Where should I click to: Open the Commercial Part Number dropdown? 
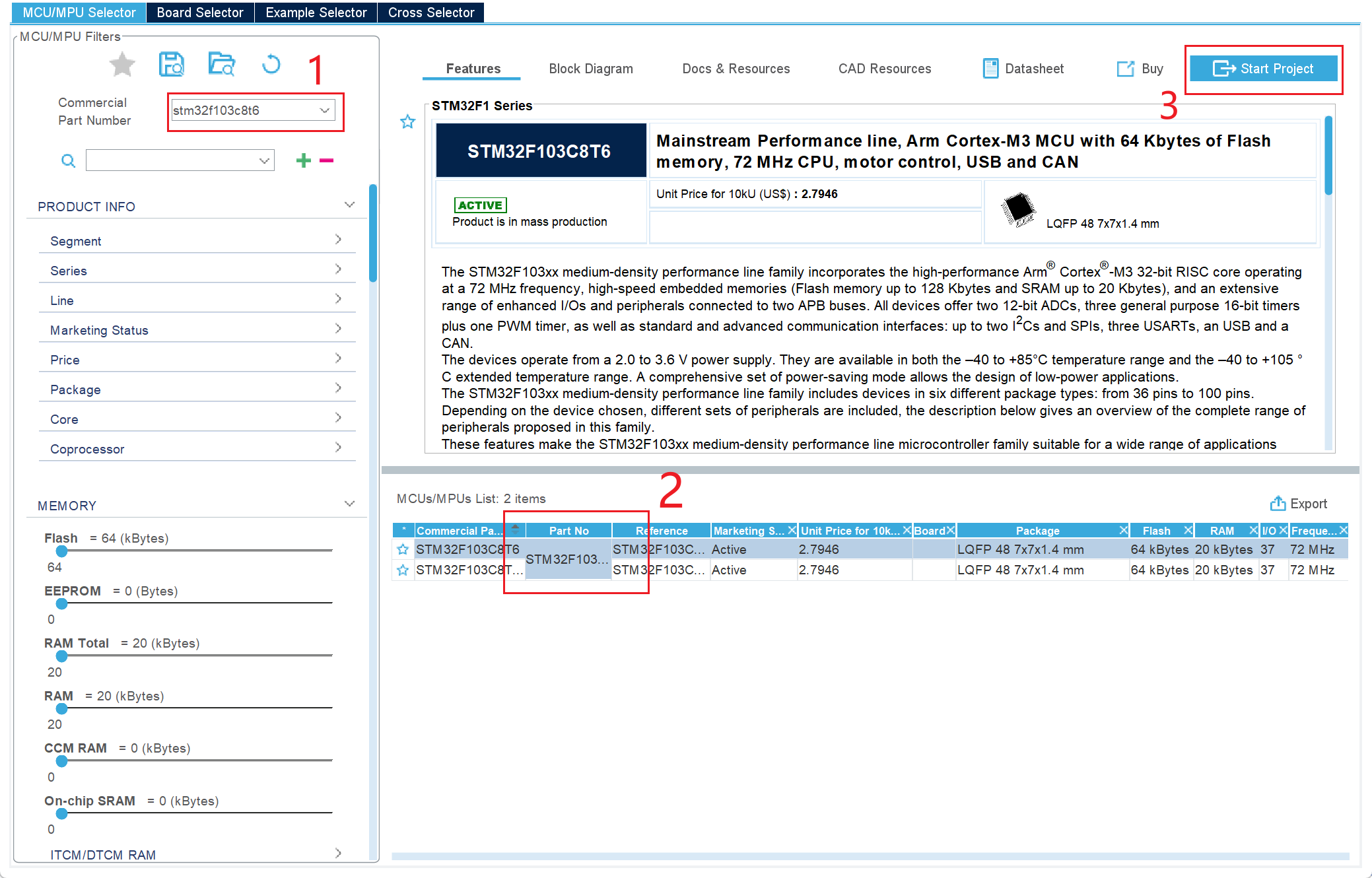point(324,110)
